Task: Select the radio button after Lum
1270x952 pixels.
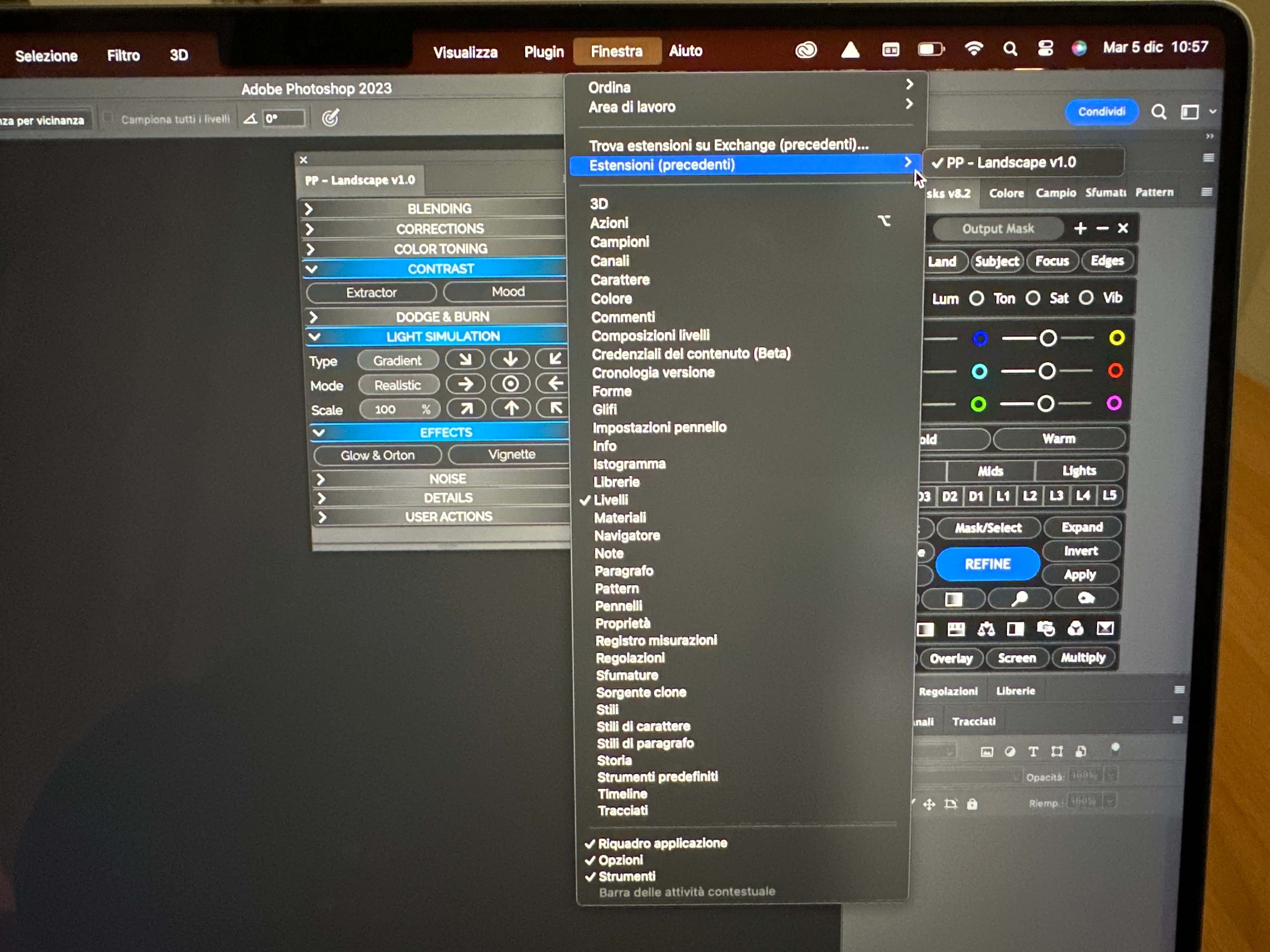Action: click(x=976, y=298)
